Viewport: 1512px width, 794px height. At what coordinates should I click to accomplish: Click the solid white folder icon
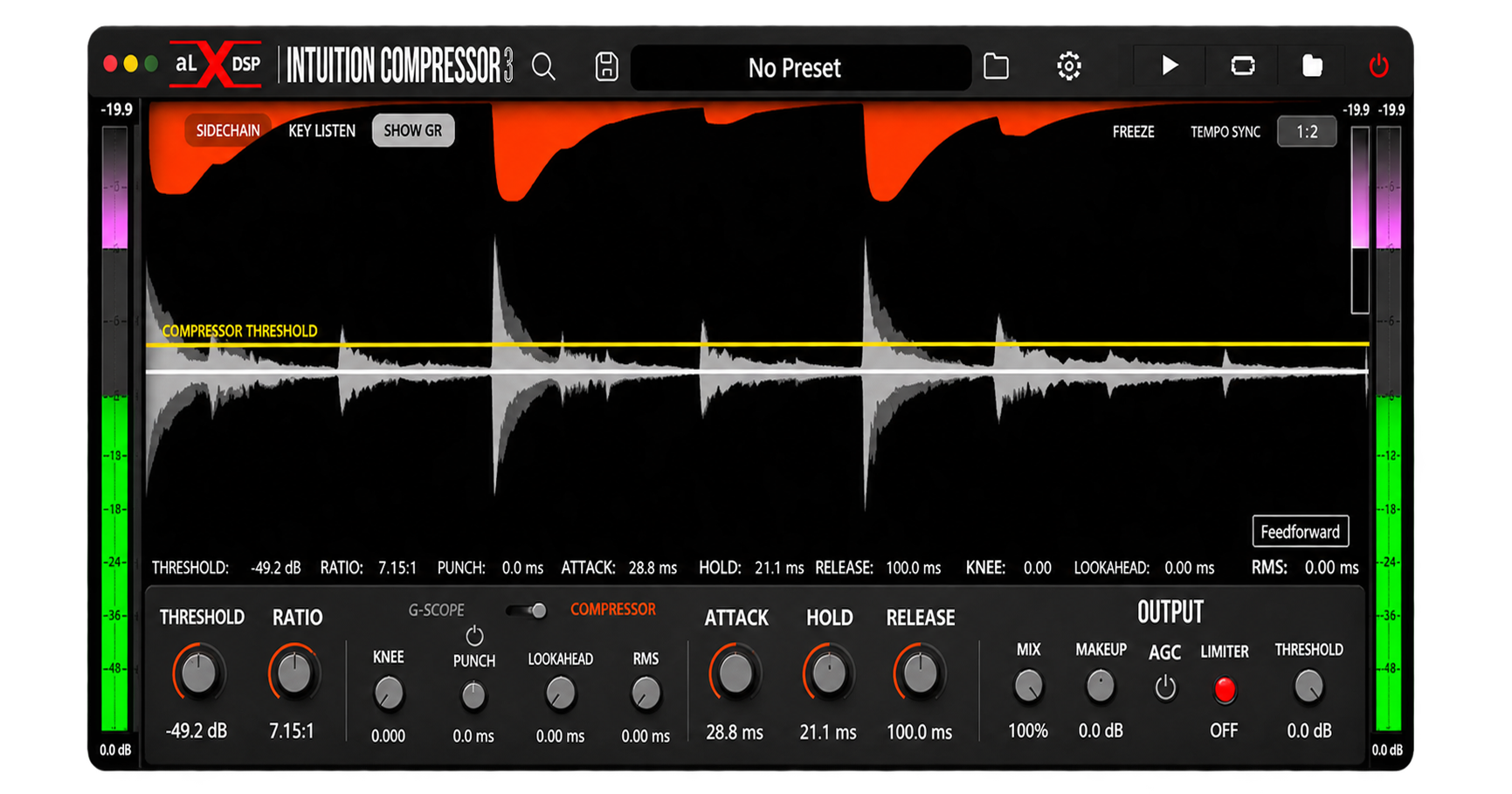click(x=1312, y=66)
